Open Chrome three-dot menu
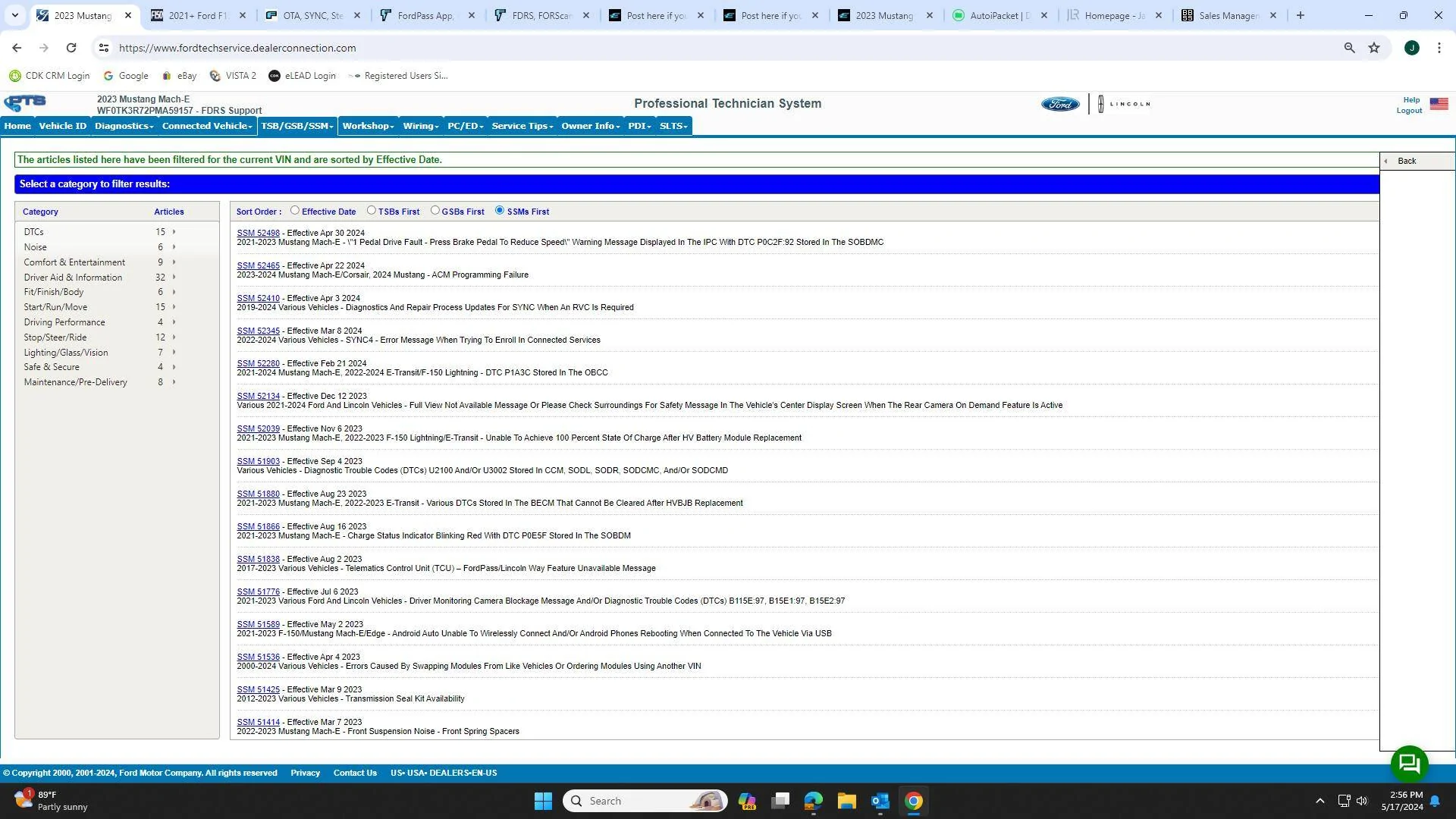 point(1439,48)
